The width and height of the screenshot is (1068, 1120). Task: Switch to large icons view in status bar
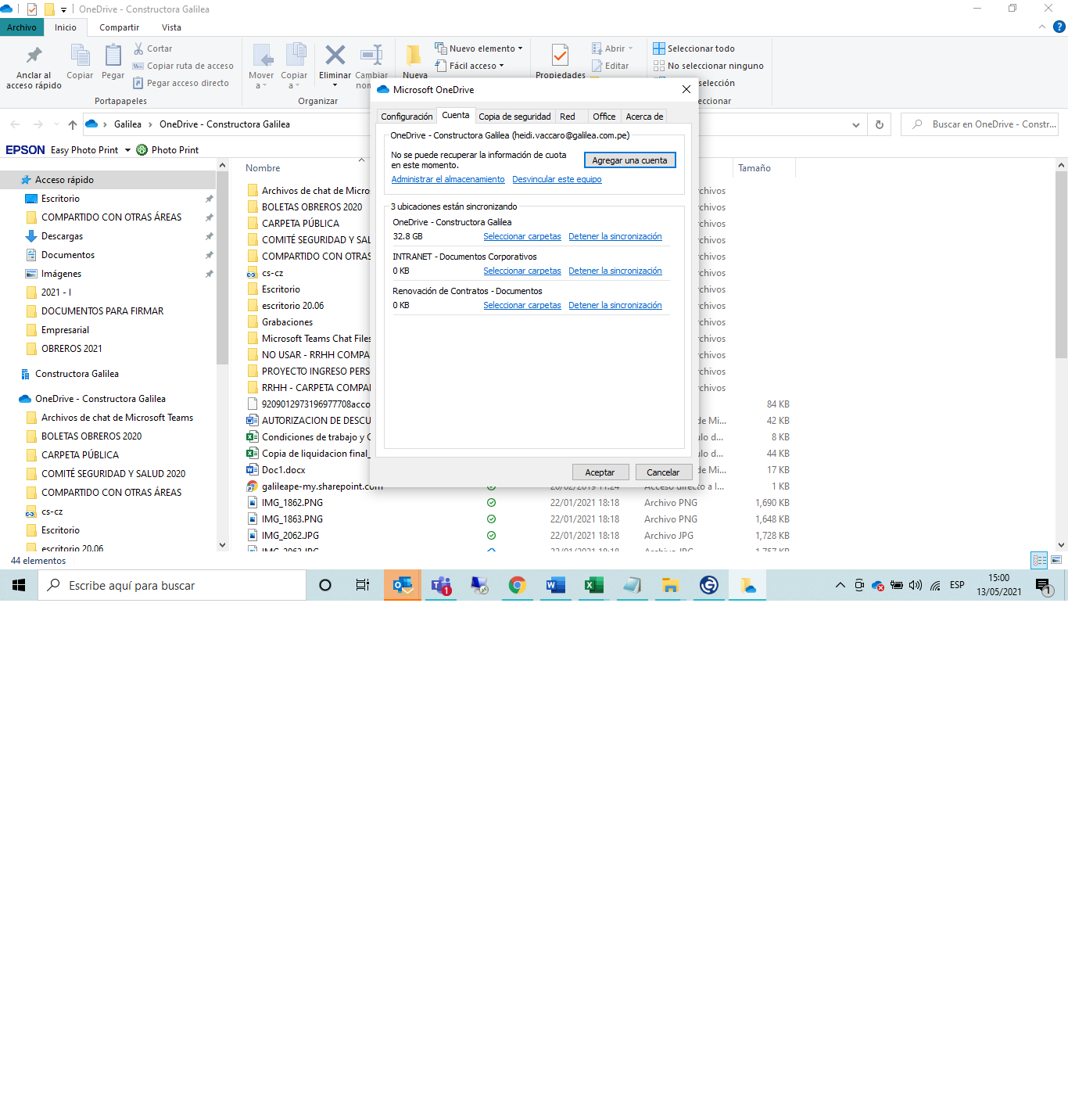[1056, 560]
